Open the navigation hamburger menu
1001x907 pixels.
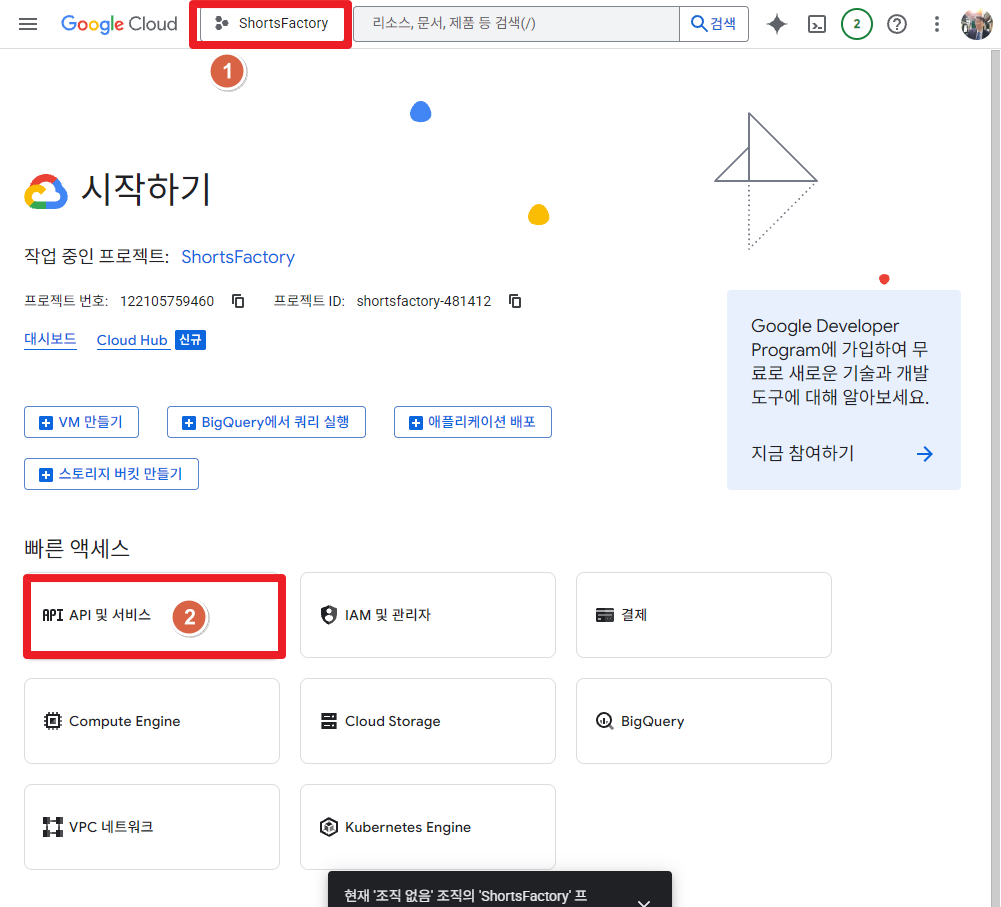(27, 23)
